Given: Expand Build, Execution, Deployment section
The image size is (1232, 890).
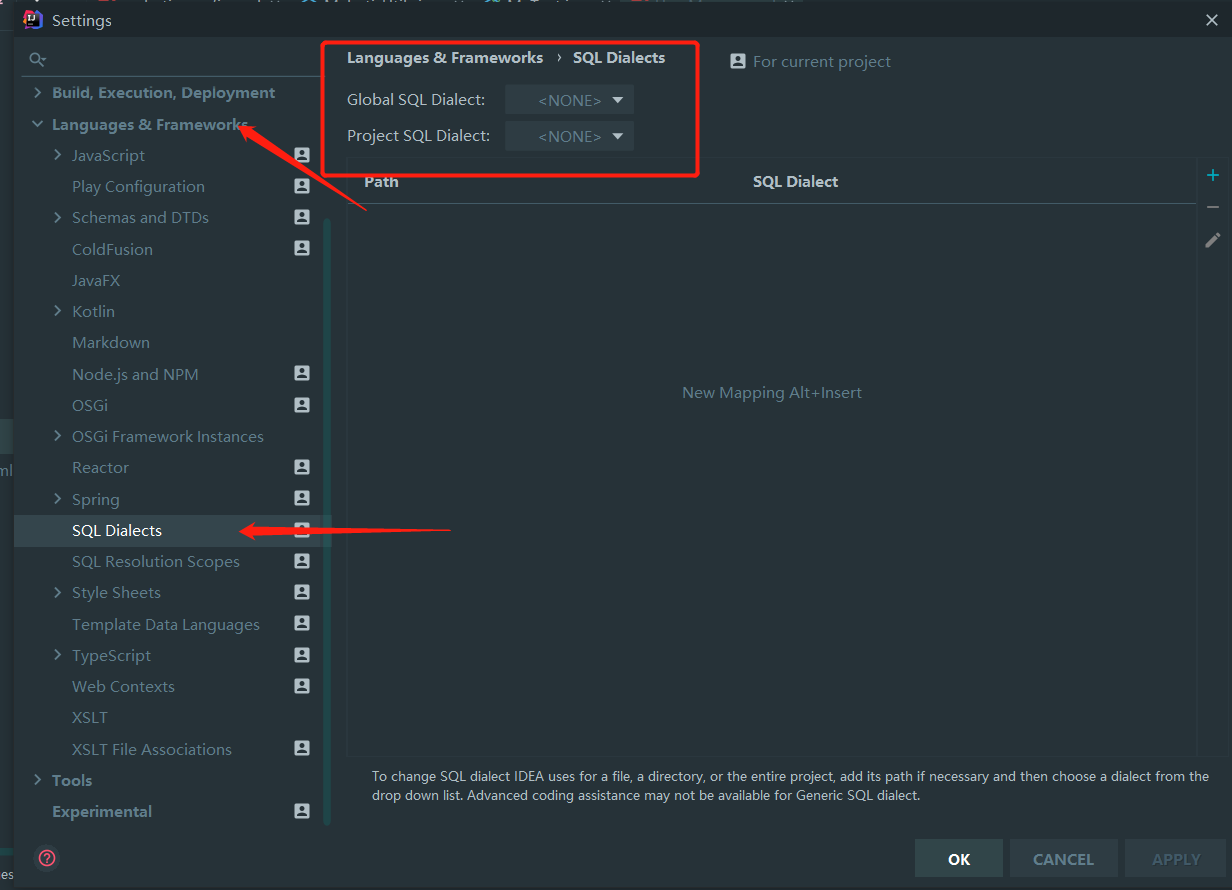Looking at the screenshot, I should tap(38, 92).
